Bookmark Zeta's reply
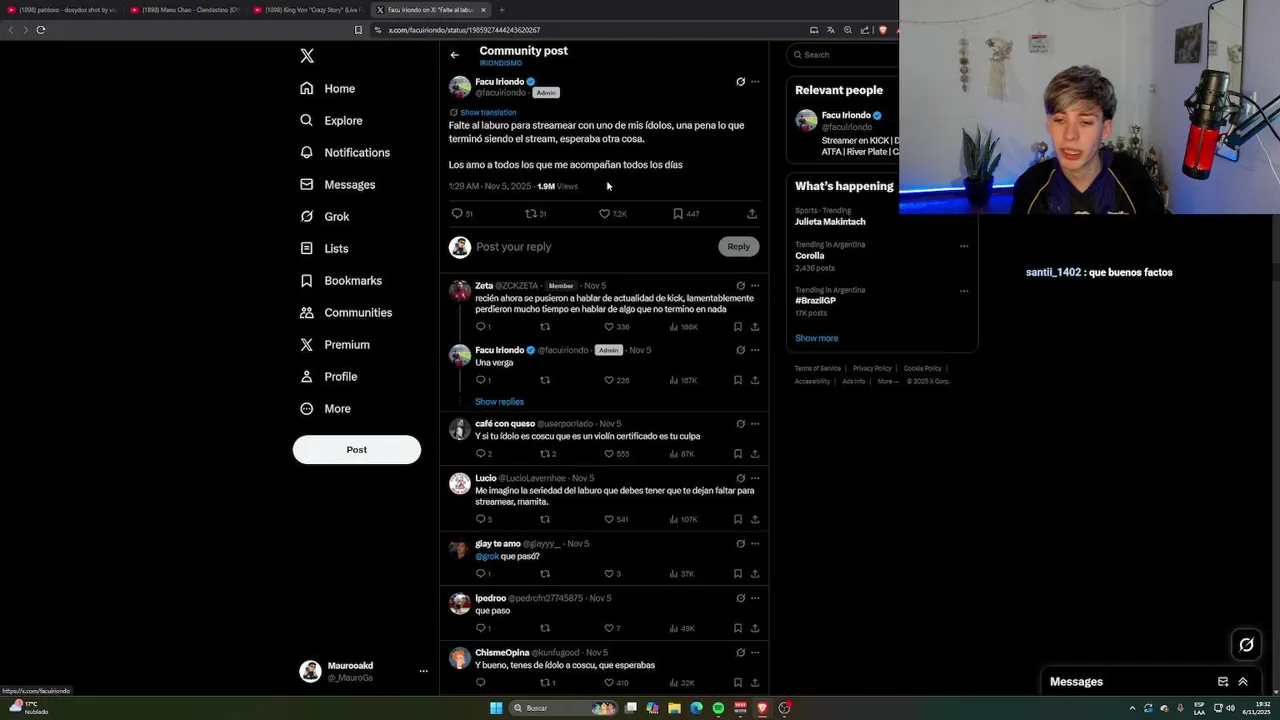1280x720 pixels. pyautogui.click(x=738, y=327)
